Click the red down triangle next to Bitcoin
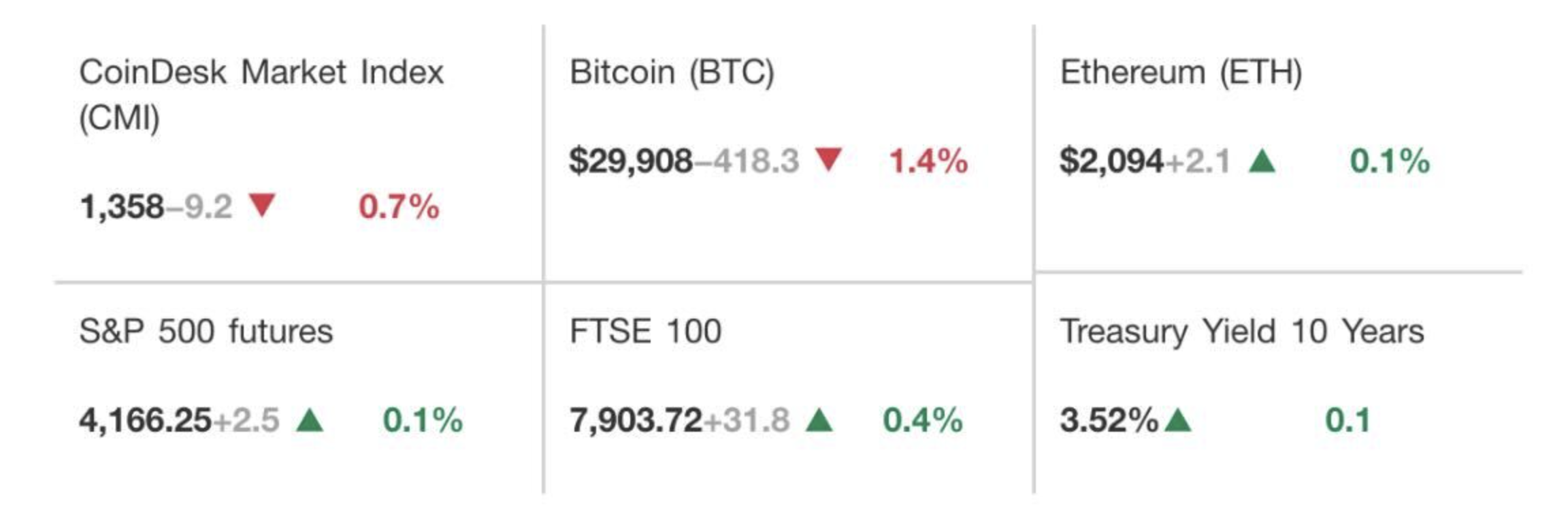Viewport: 1568px width, 523px height. coord(828,160)
